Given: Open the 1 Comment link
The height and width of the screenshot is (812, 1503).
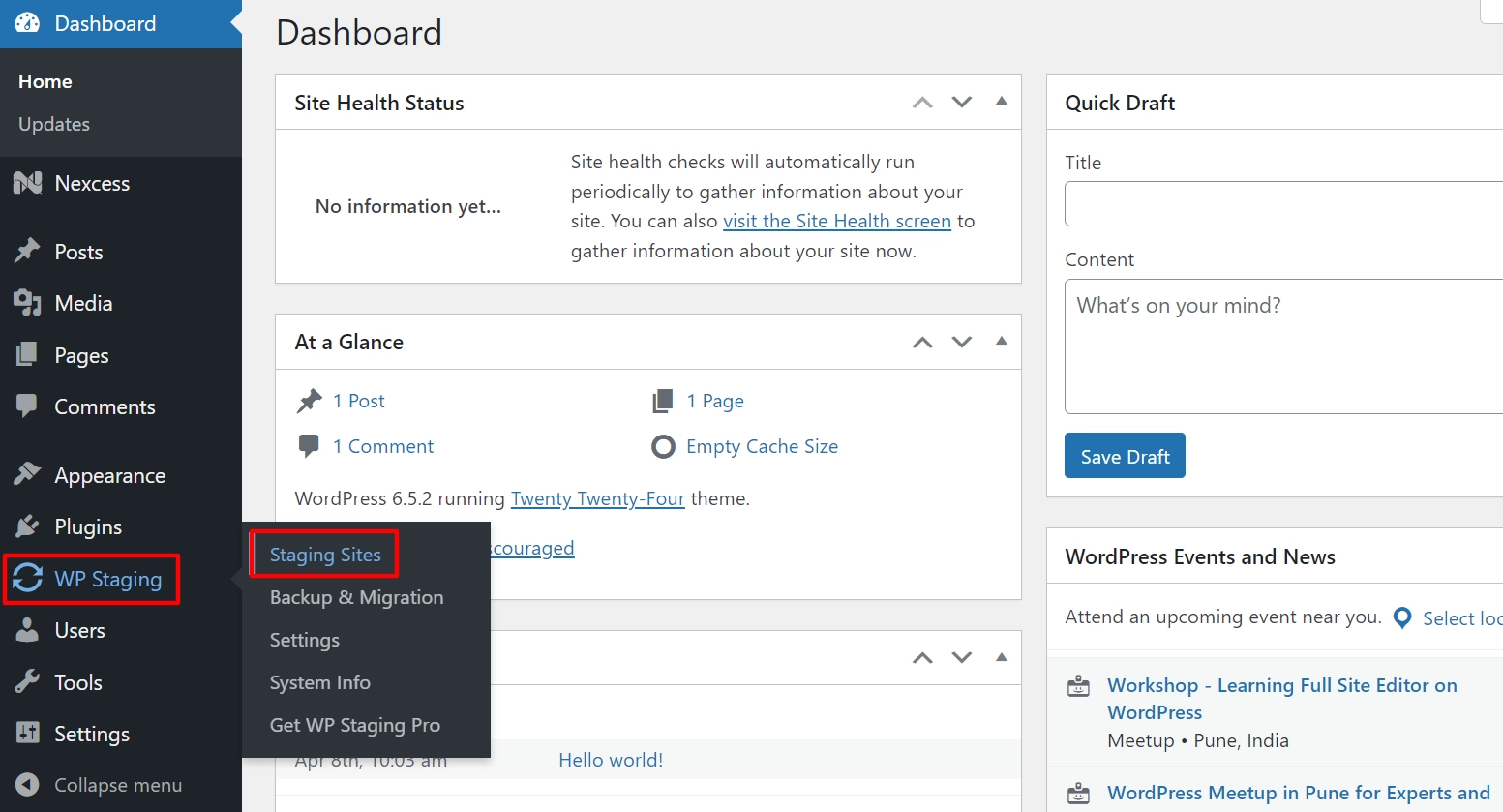Looking at the screenshot, I should 383,446.
